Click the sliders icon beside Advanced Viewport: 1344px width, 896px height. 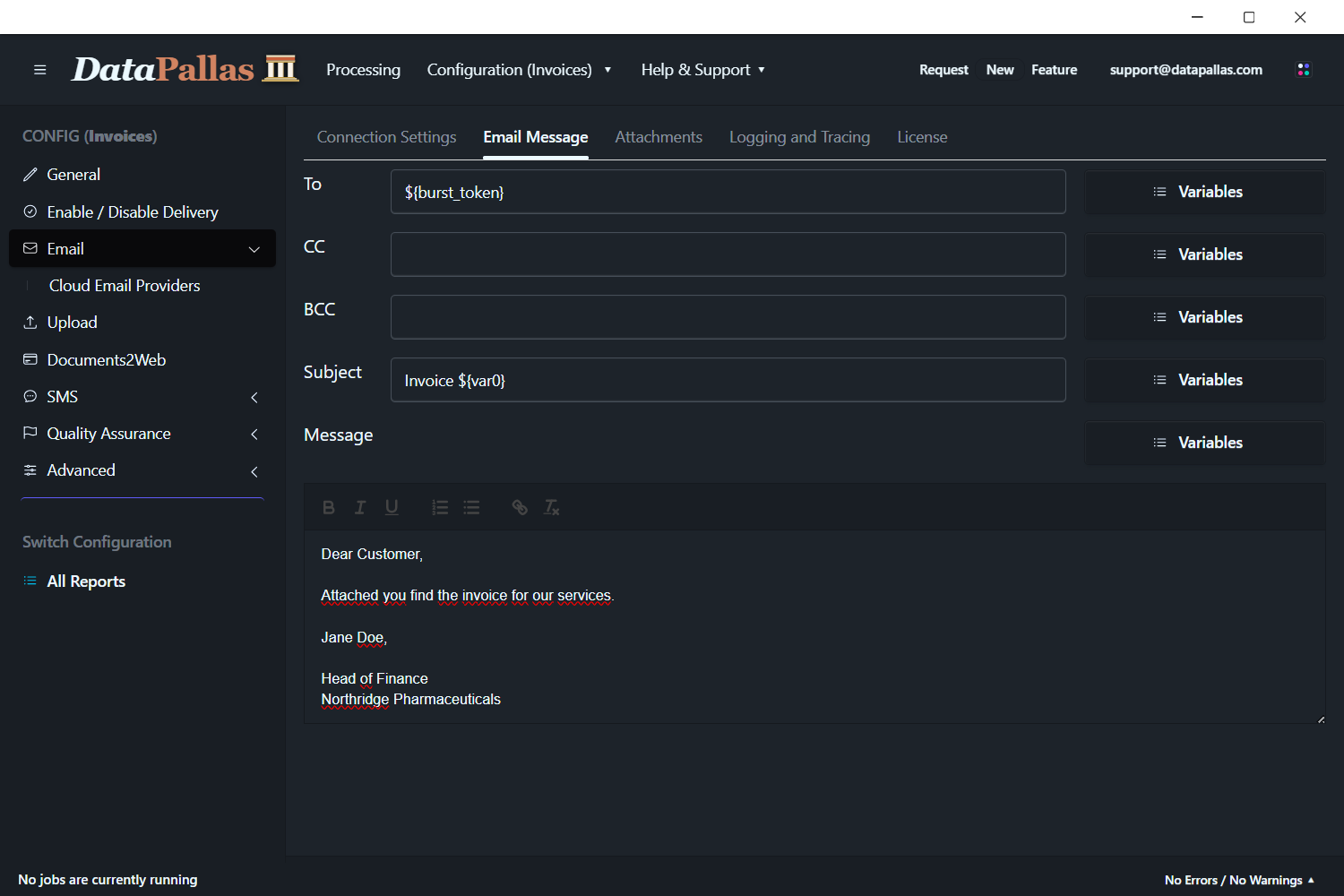[x=30, y=470]
